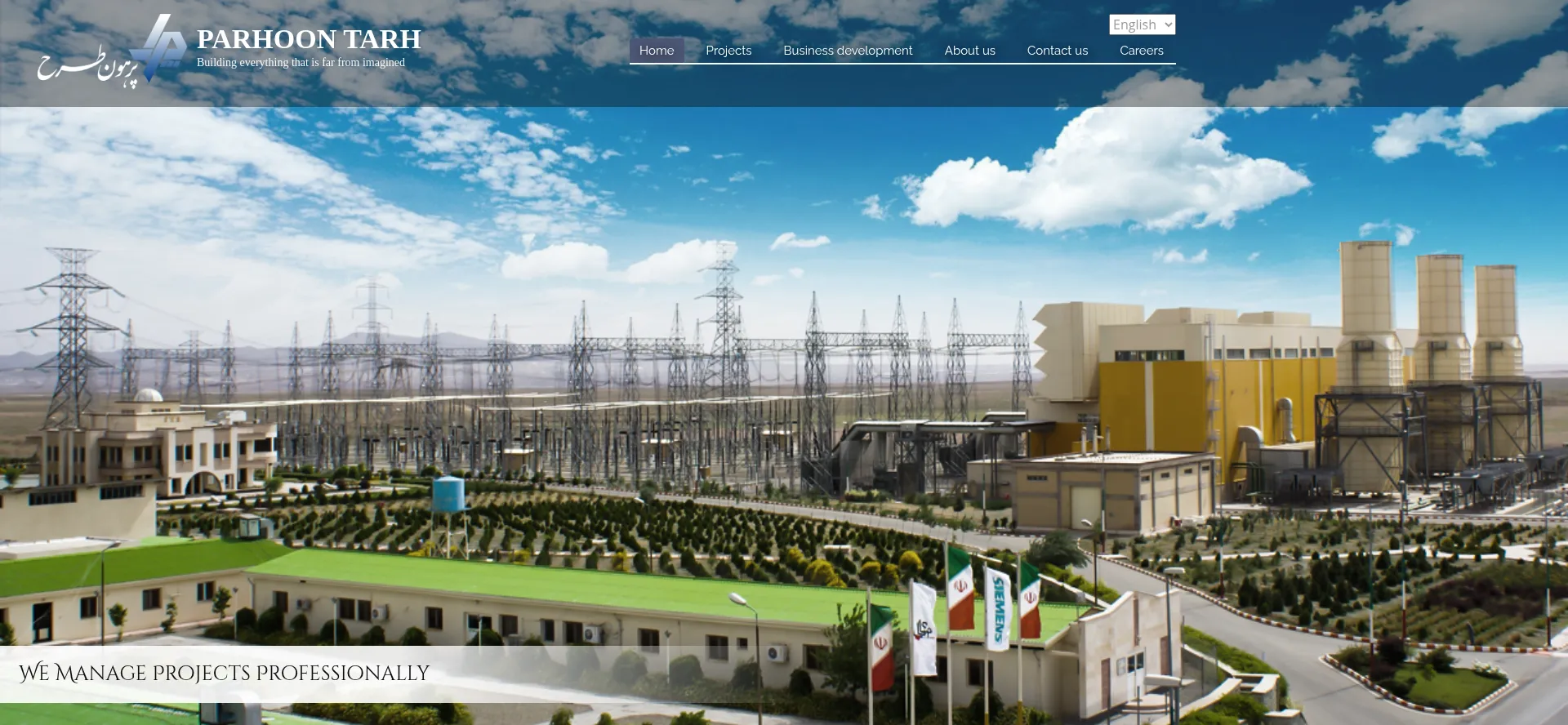Viewport: 1568px width, 725px height.
Task: Click the white ISP flag on the pole
Action: (924, 627)
